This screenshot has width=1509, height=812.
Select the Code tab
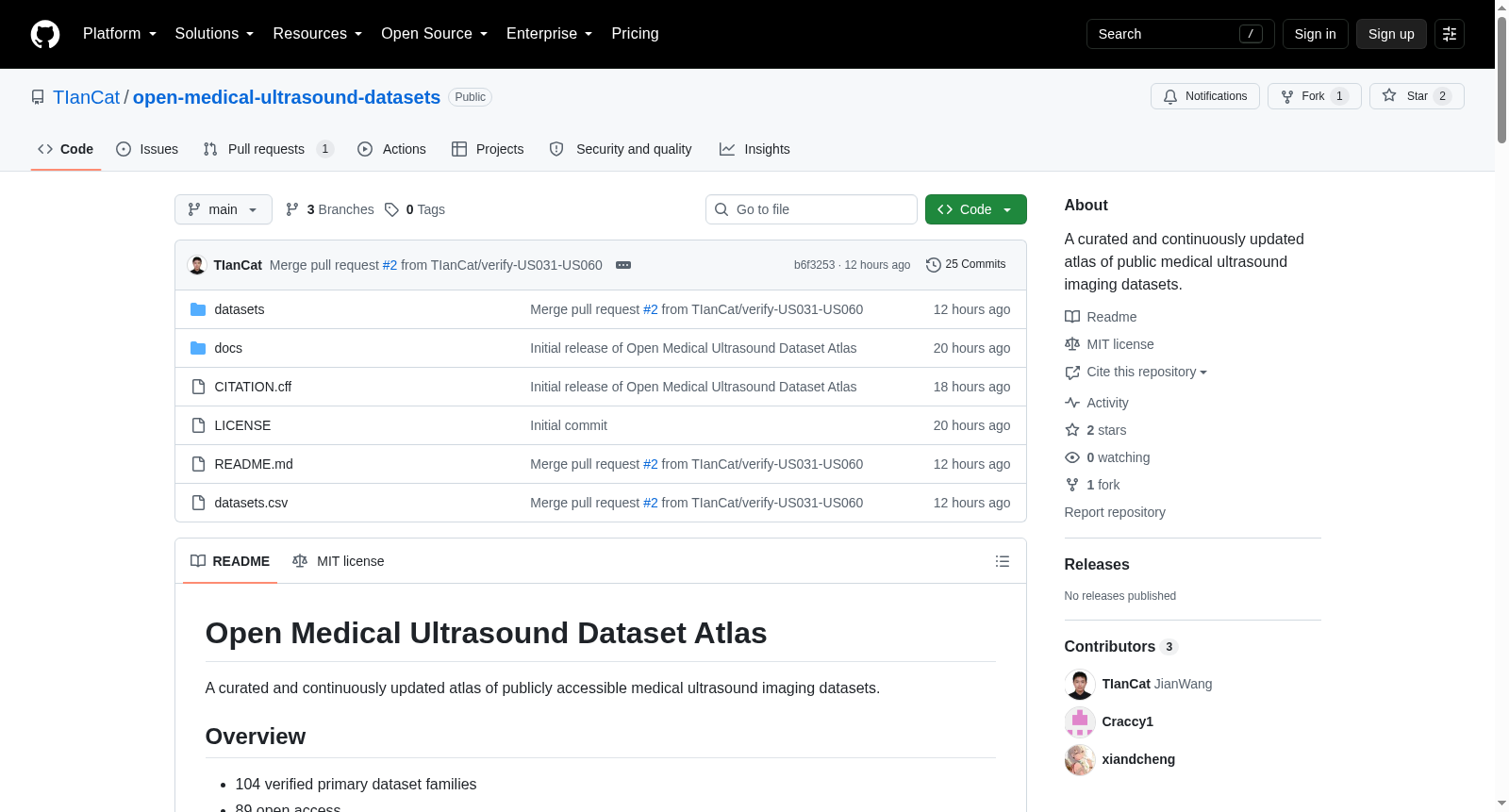[x=66, y=149]
